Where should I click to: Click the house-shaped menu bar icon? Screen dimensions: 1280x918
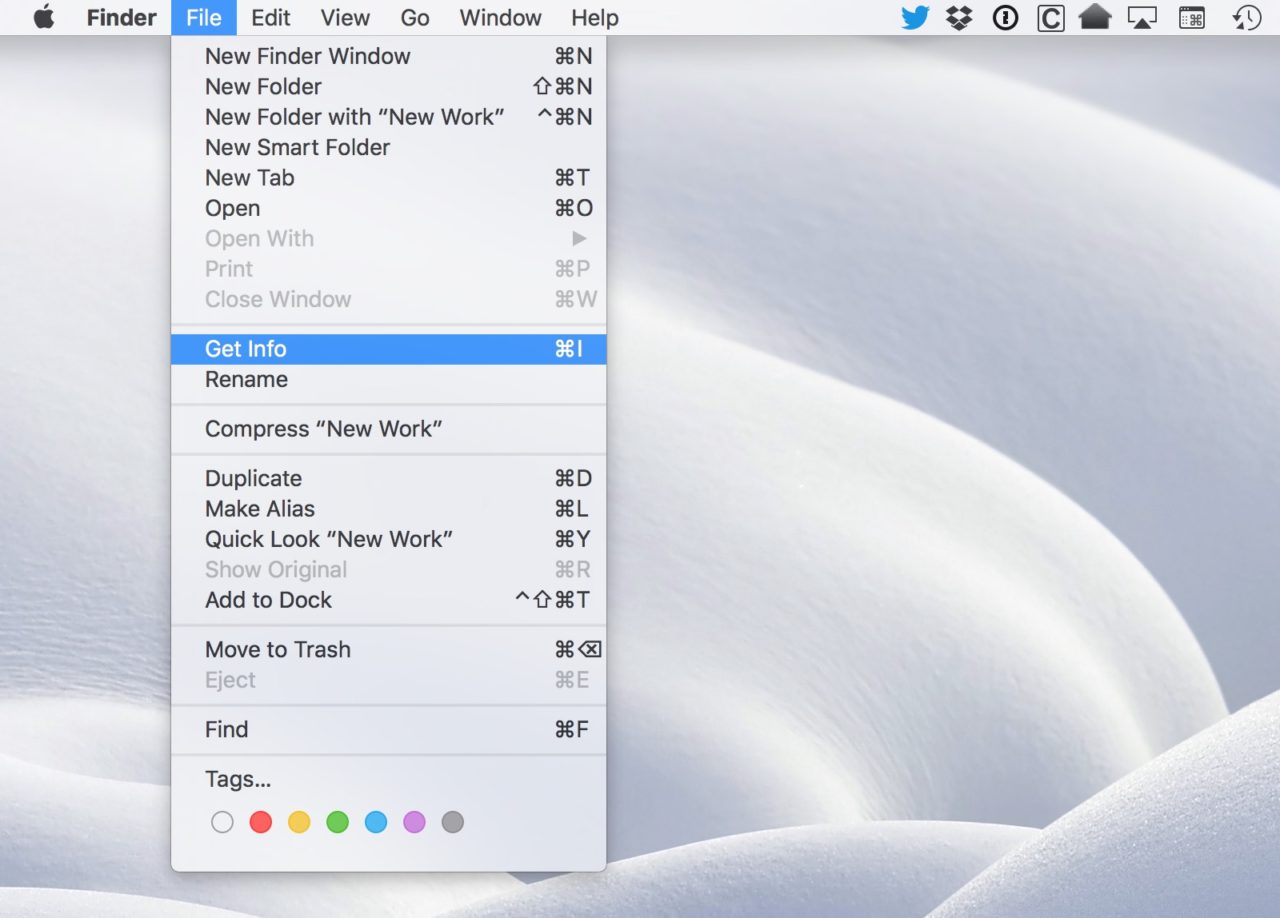click(x=1096, y=17)
